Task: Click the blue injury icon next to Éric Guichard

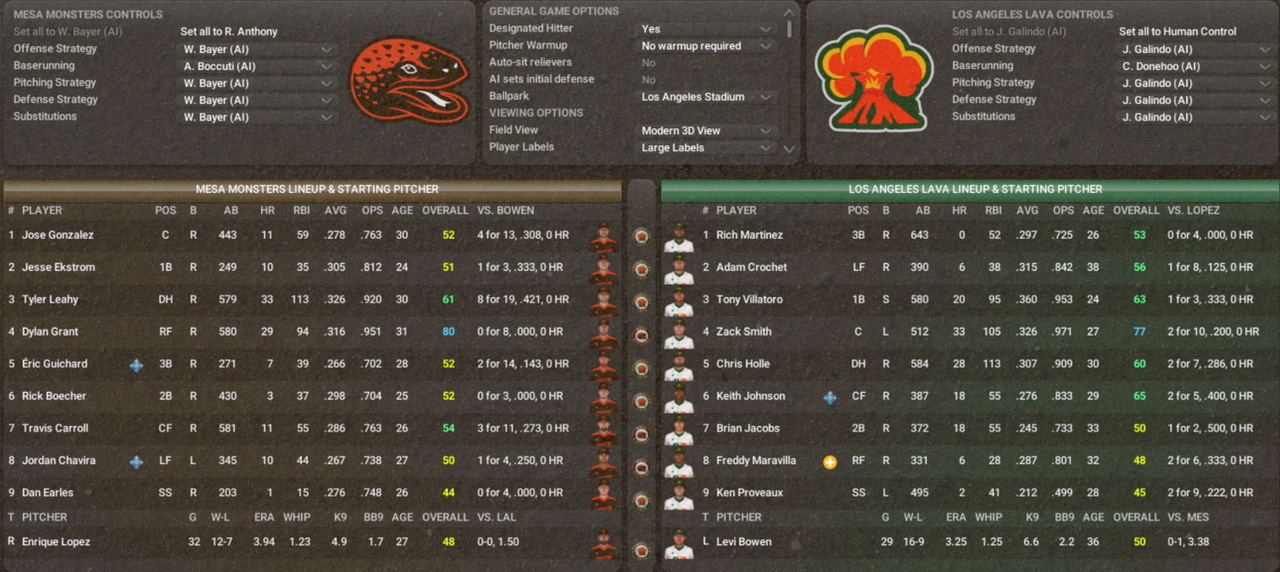Action: pos(136,365)
